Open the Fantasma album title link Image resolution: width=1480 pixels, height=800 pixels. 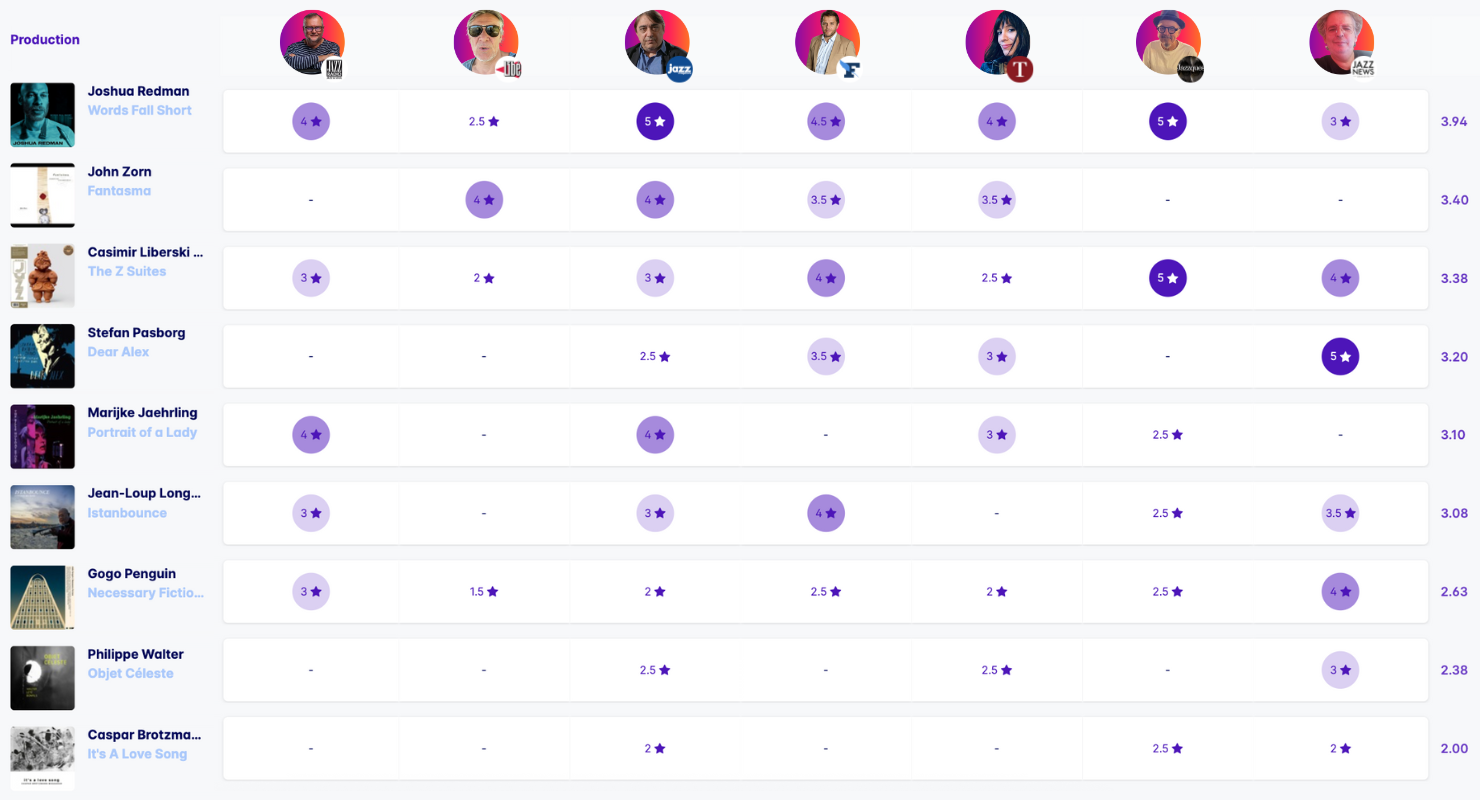[119, 191]
